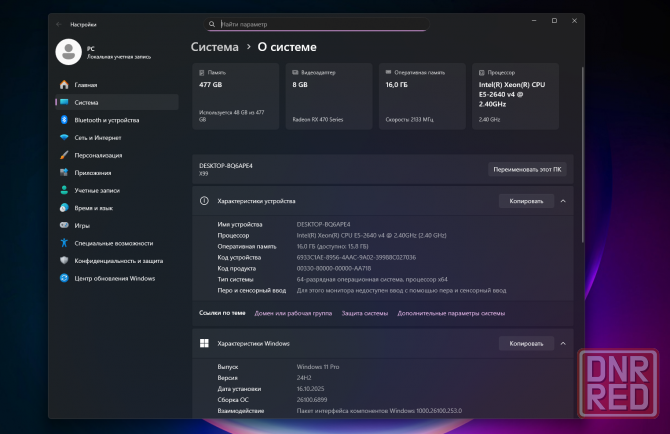The width and height of the screenshot is (670, 434).
Task: Open Bluetooth и устройства via its icon
Action: 64,120
